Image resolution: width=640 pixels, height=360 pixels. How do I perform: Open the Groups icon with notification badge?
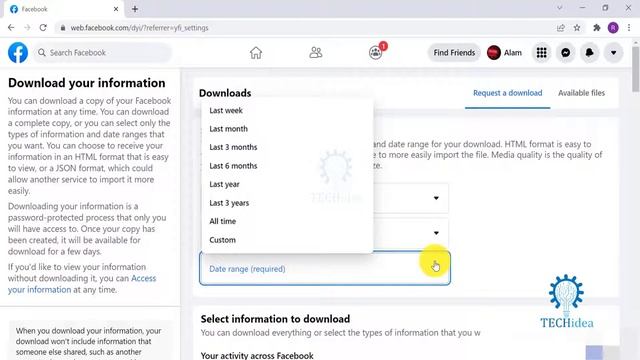(376, 53)
